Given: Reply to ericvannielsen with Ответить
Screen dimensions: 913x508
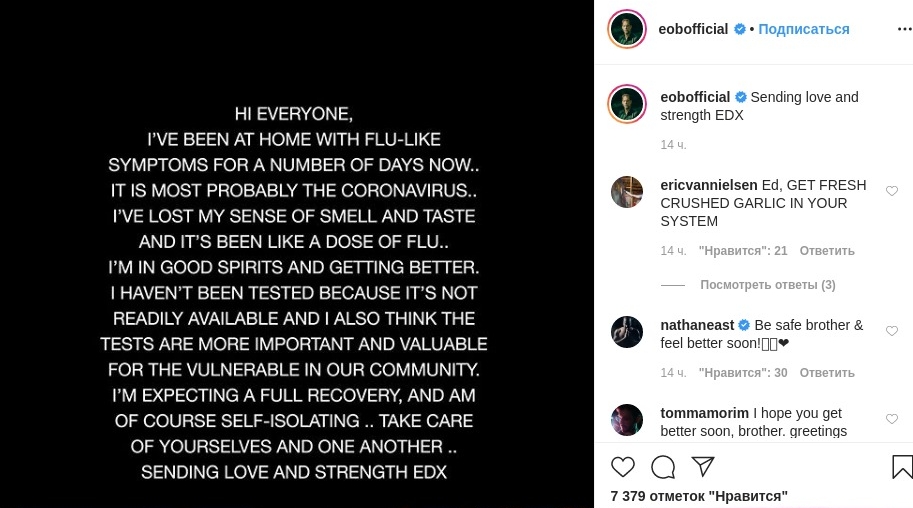Looking at the screenshot, I should click(827, 251).
